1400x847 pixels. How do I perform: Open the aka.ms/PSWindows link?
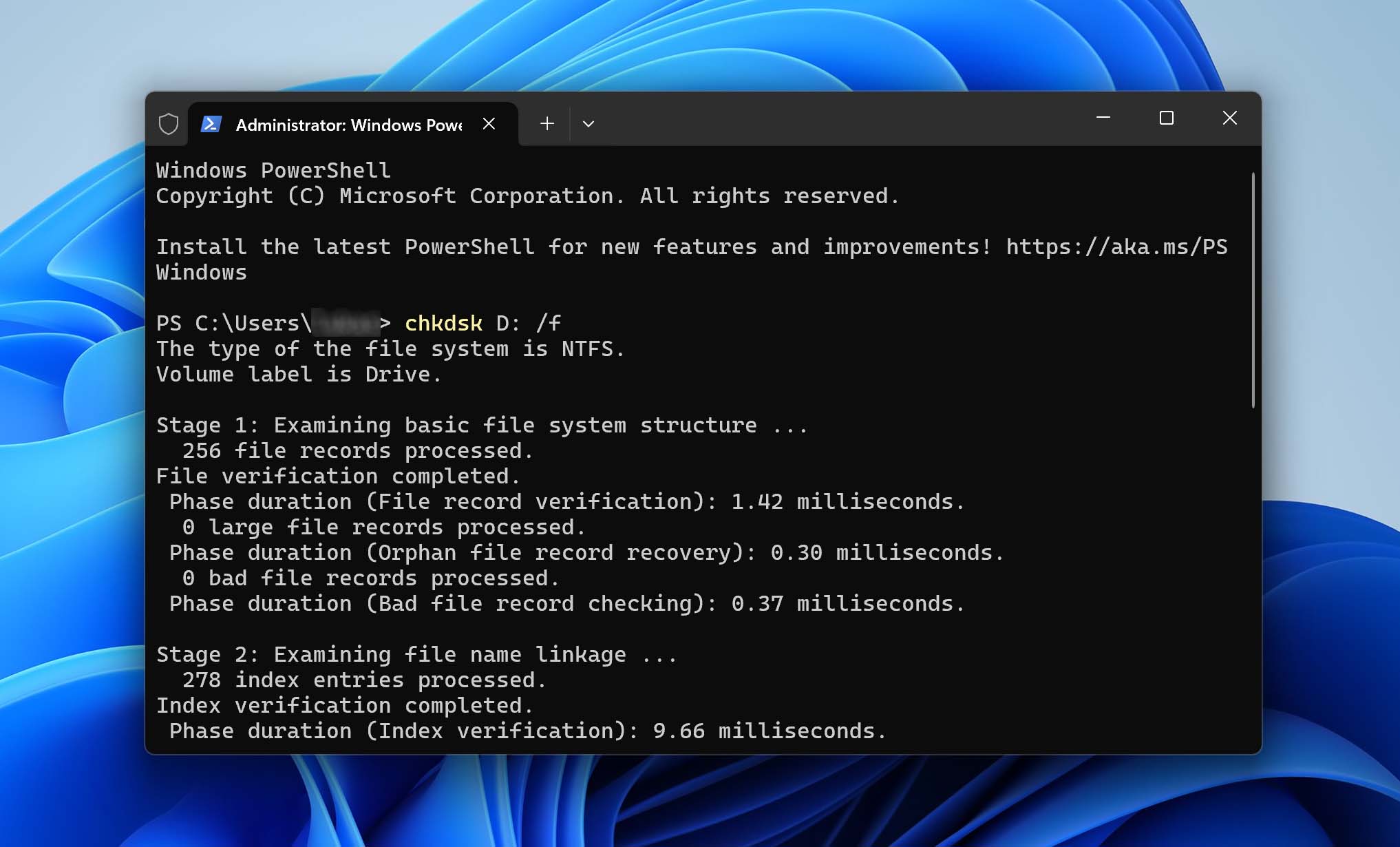click(x=1115, y=247)
